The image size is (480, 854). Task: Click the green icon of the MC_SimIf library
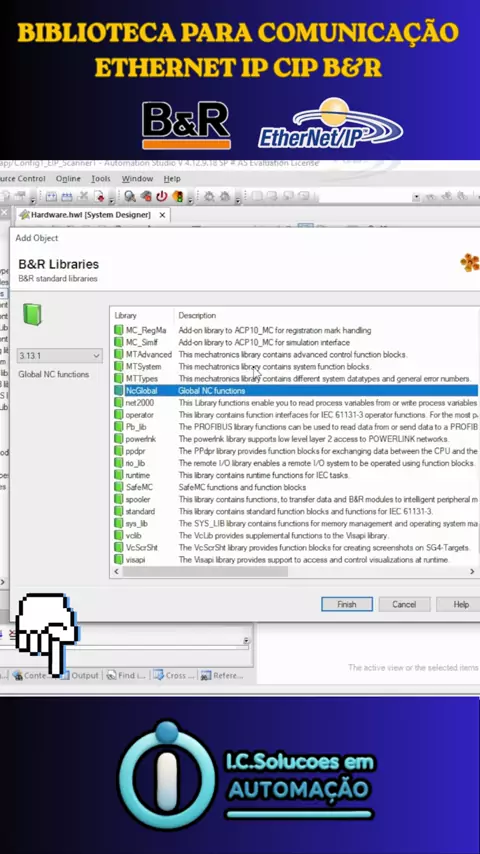[x=119, y=342]
